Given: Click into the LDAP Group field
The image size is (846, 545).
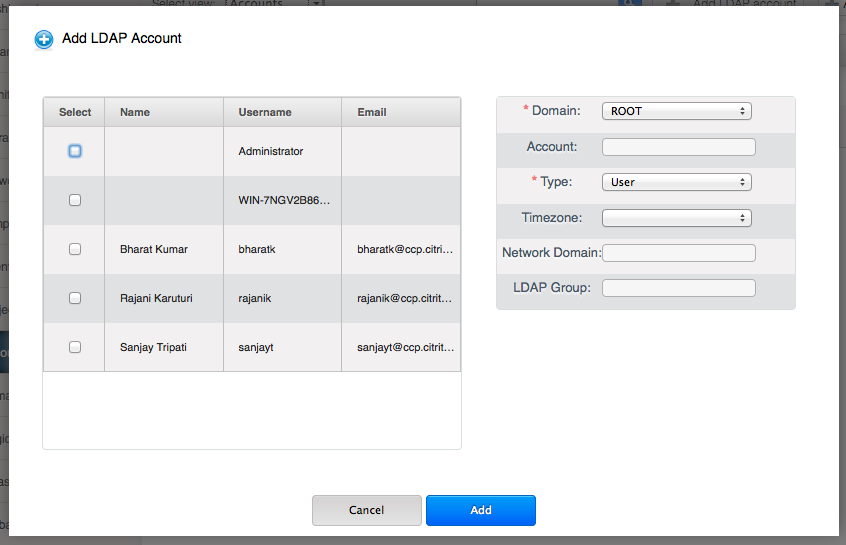Looking at the screenshot, I should (678, 288).
